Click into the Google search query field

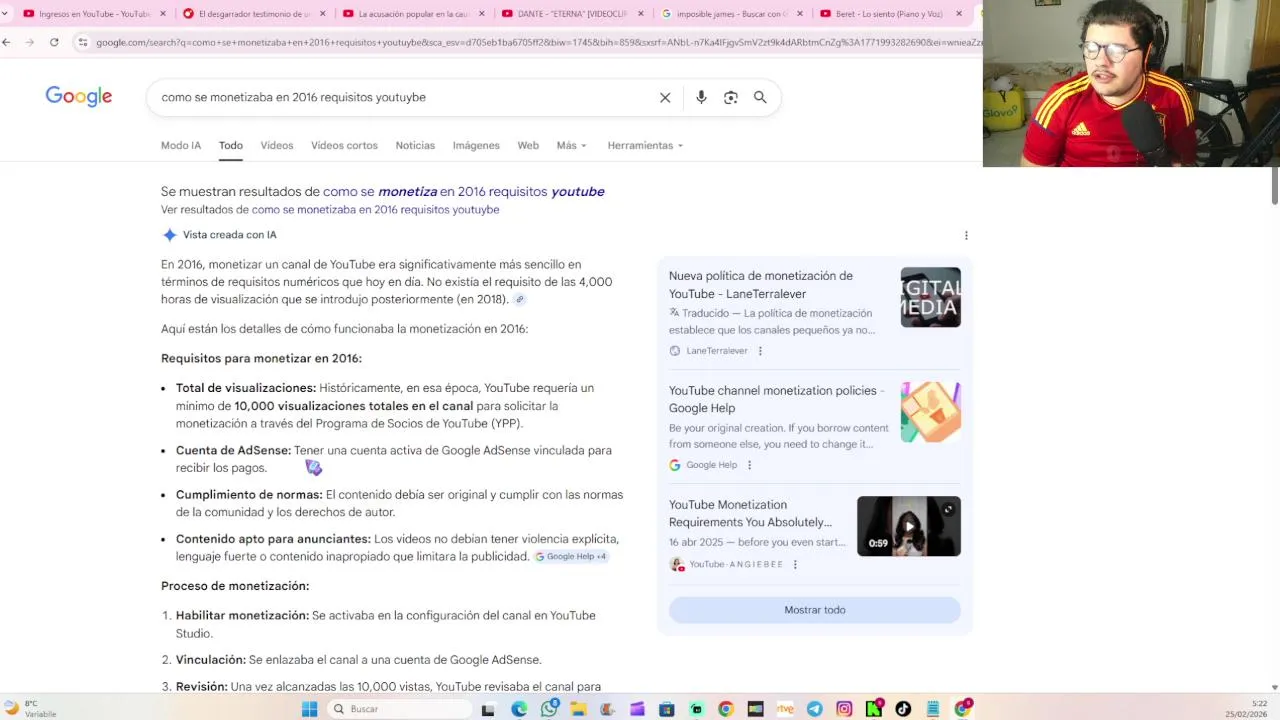(x=400, y=97)
